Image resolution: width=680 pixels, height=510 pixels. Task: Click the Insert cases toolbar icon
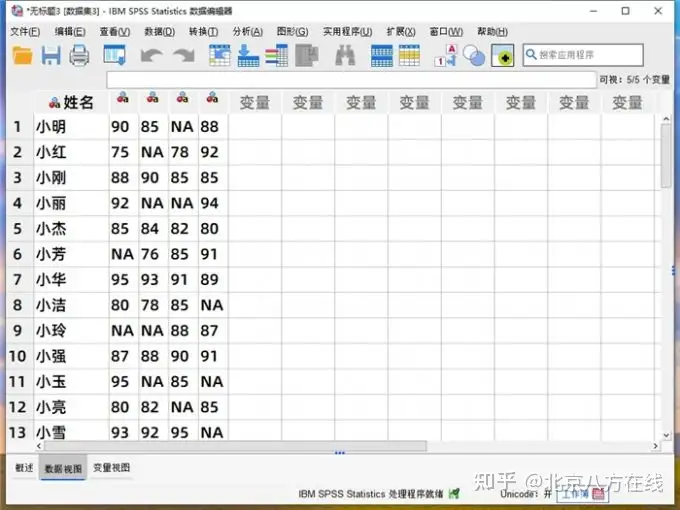(x=382, y=56)
